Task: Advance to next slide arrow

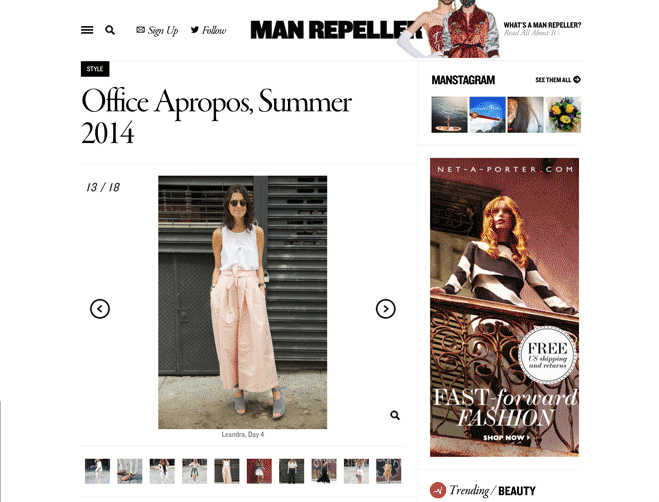Action: pyautogui.click(x=385, y=309)
